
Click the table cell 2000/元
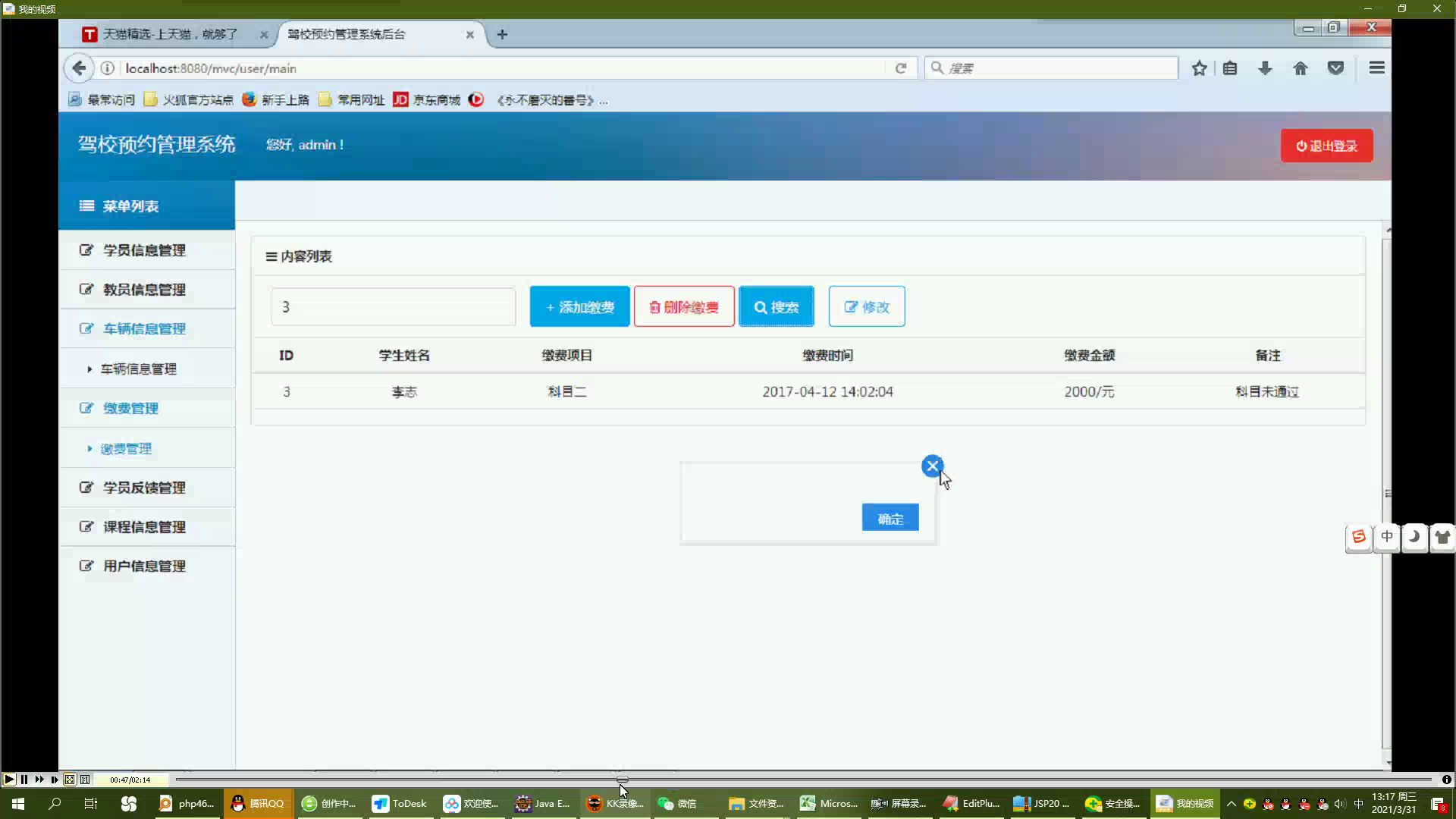[1089, 392]
